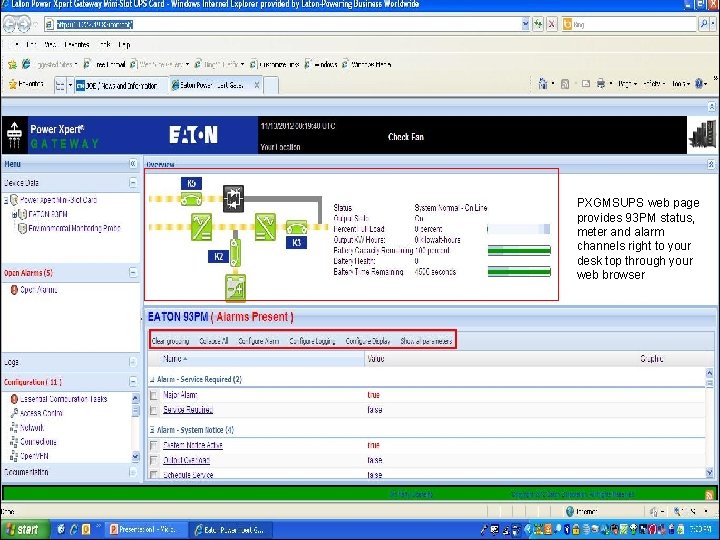
Task: Tick the Major Alarm checkbox
Action: pyautogui.click(x=154, y=395)
